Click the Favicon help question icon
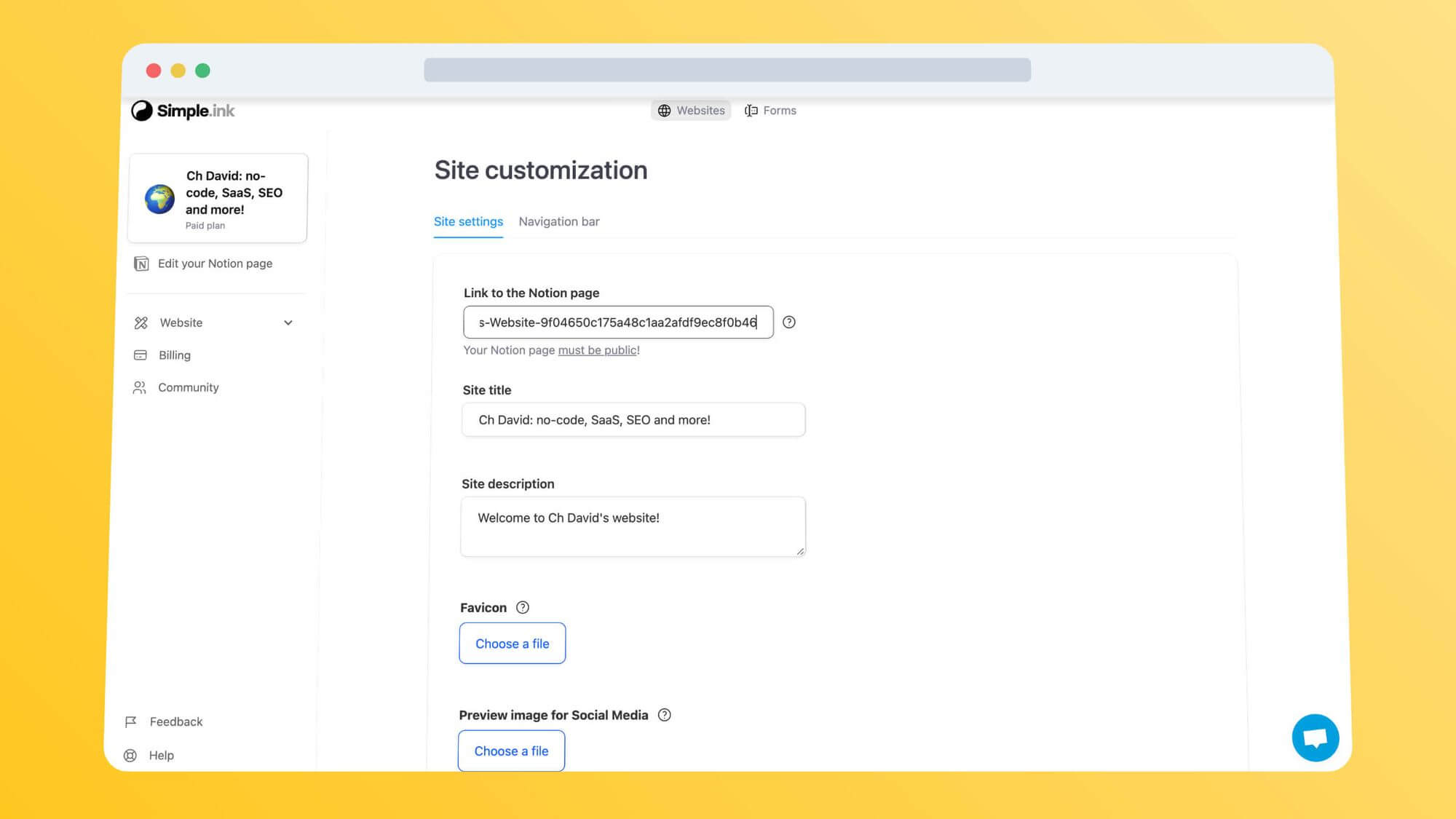This screenshot has height=819, width=1456. pyautogui.click(x=523, y=607)
